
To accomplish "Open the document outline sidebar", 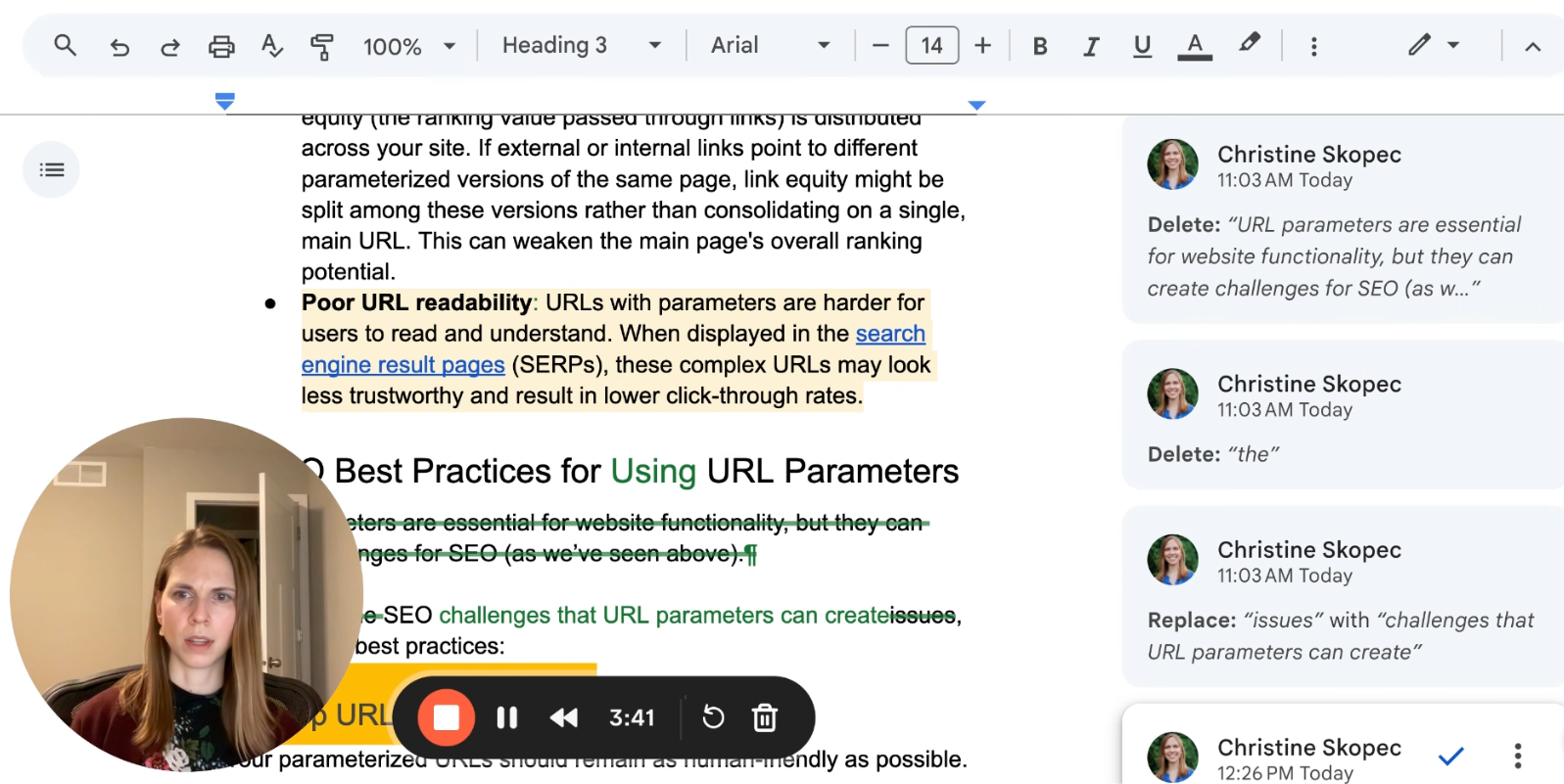I will pyautogui.click(x=51, y=169).
